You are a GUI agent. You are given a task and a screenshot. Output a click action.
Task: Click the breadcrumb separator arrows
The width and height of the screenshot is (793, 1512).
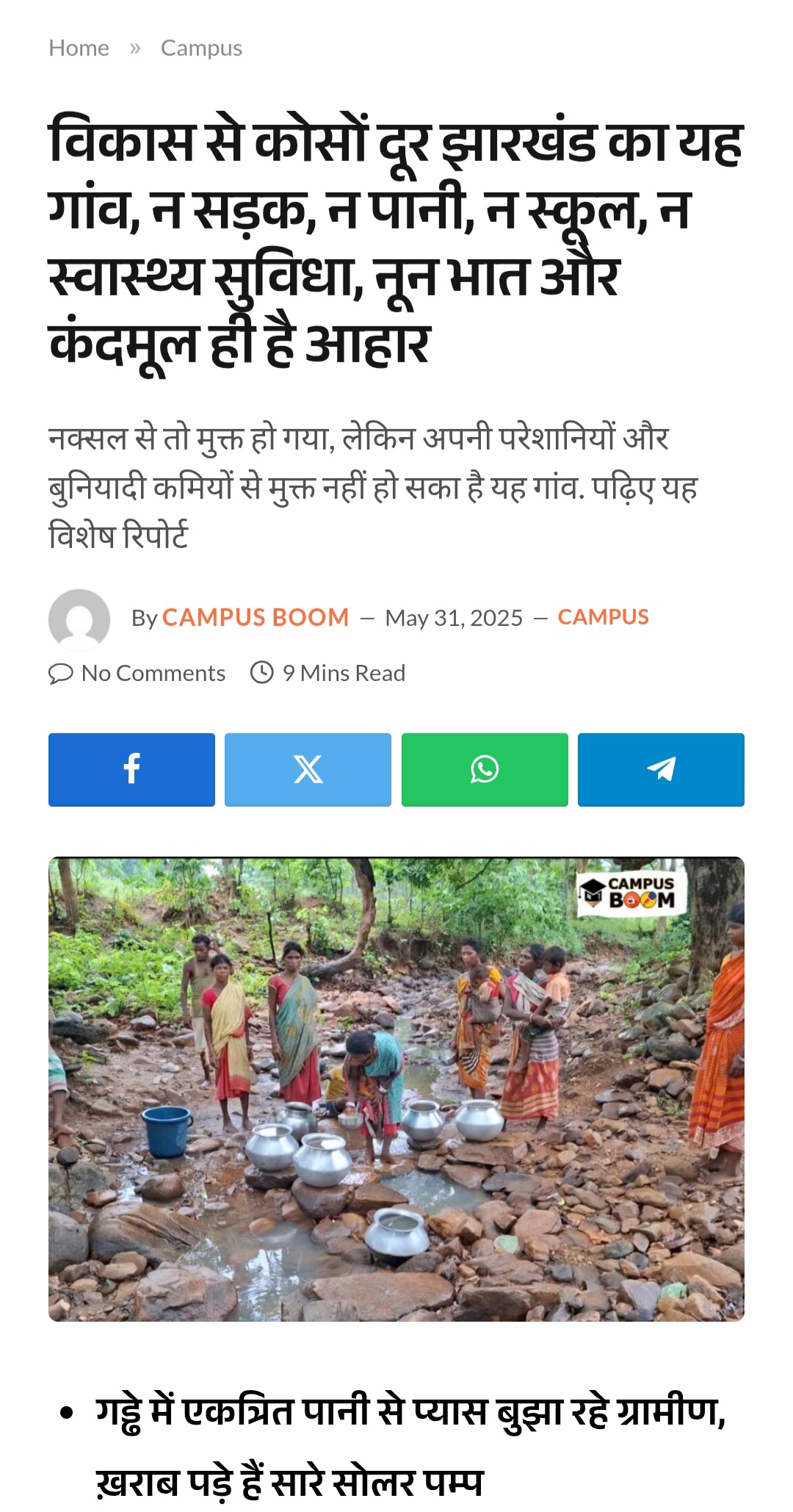(135, 48)
